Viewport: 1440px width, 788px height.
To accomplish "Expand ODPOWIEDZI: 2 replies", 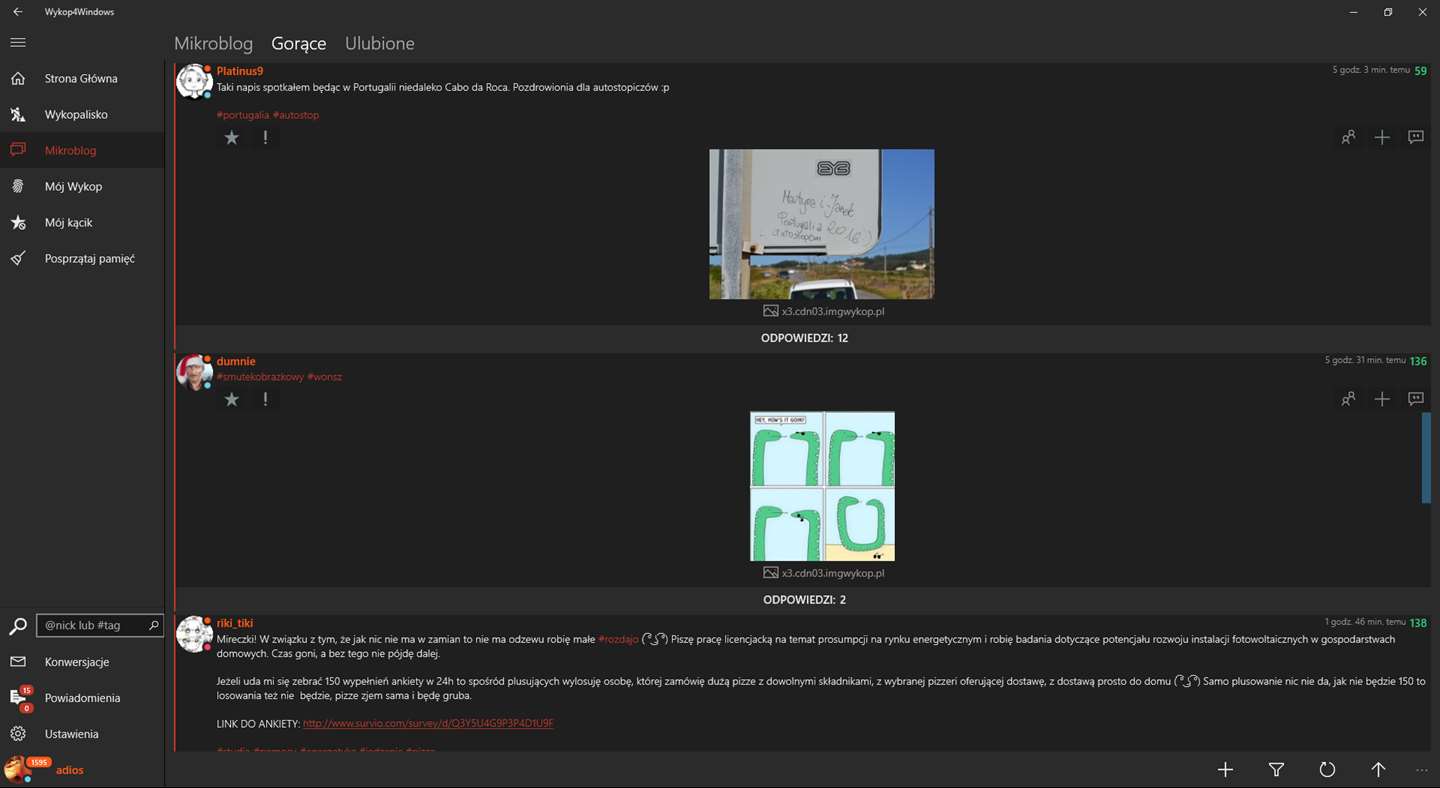I will click(804, 600).
